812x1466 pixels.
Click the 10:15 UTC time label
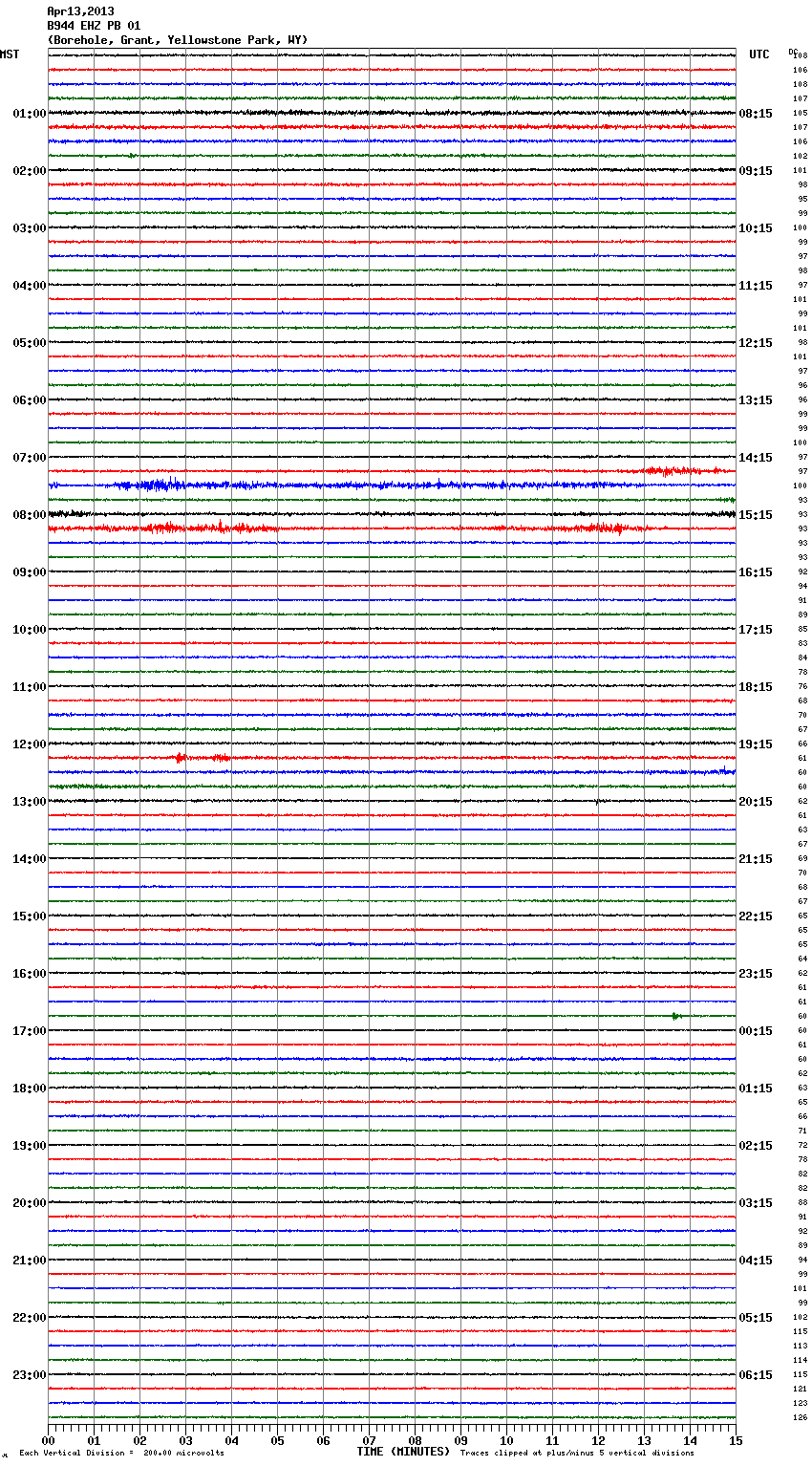coord(756,228)
